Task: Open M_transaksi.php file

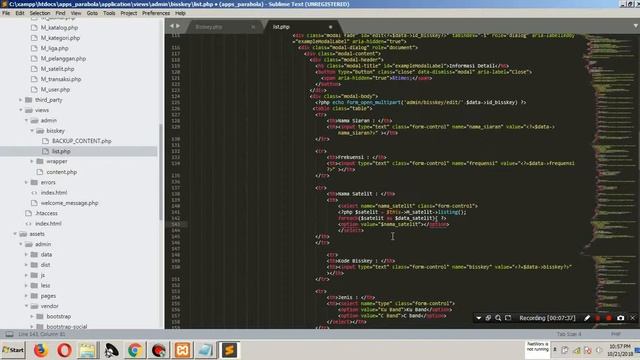Action: [x=61, y=79]
